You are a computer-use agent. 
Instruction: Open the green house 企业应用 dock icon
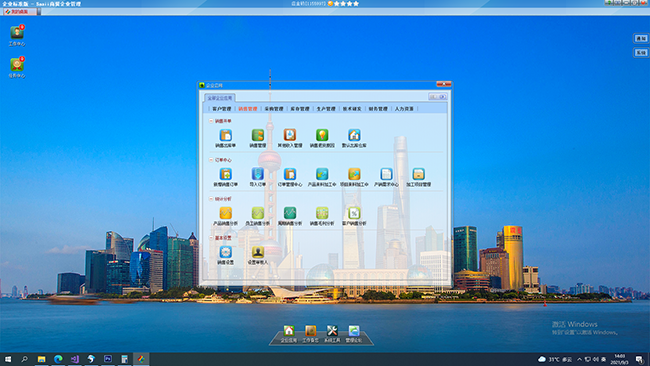click(289, 331)
